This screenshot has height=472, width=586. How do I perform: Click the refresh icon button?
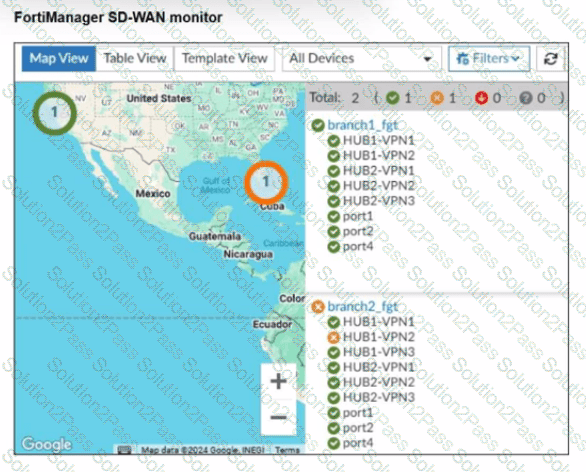tap(550, 59)
